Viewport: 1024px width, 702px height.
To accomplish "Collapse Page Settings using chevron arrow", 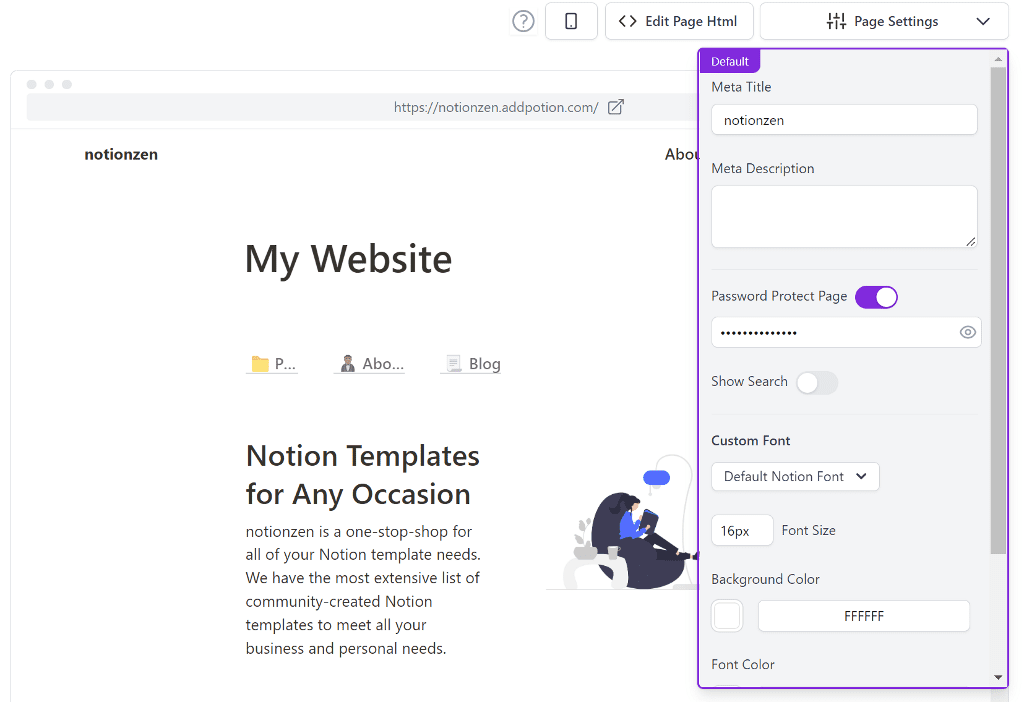I will [x=983, y=21].
